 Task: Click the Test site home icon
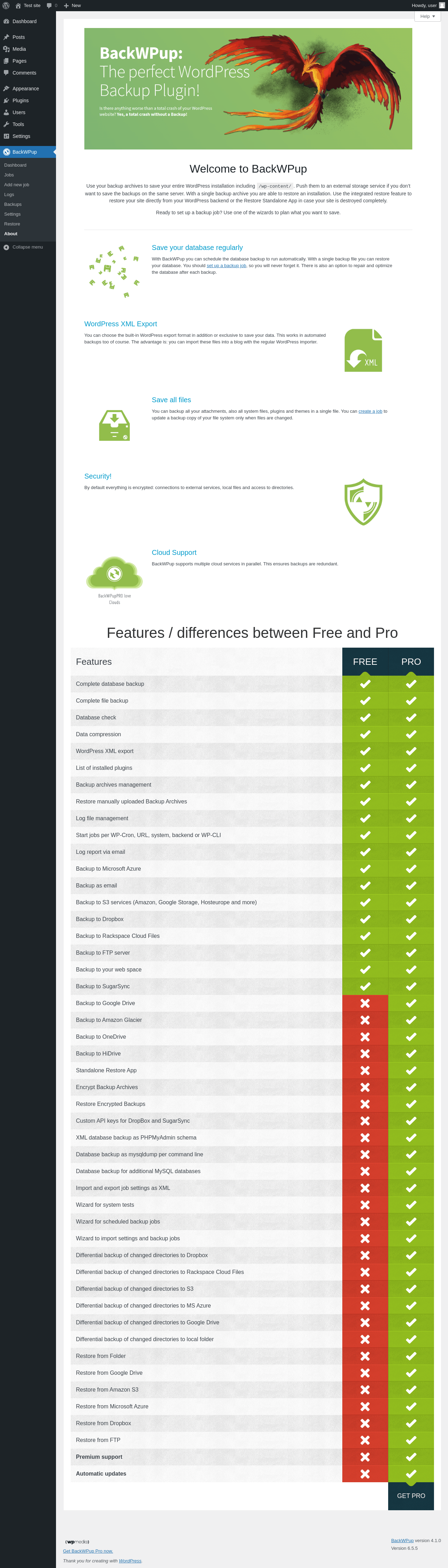pos(18,6)
